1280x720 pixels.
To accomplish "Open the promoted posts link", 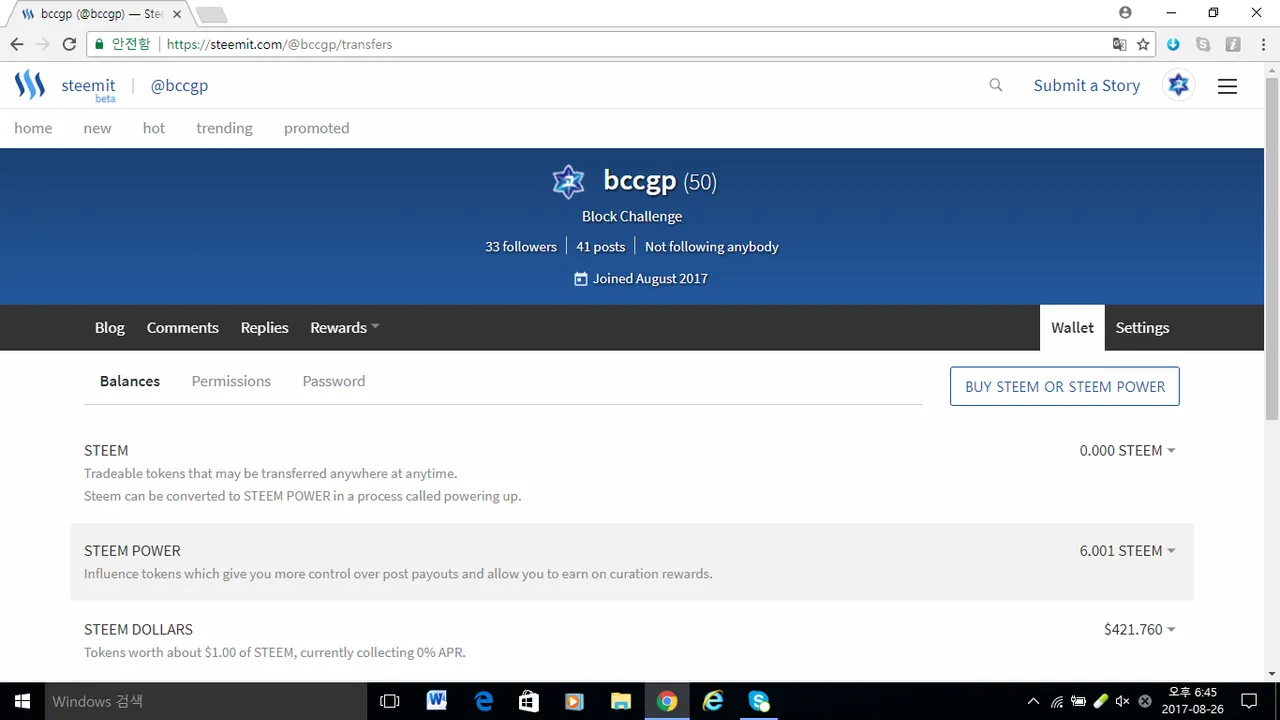I will click(x=316, y=128).
